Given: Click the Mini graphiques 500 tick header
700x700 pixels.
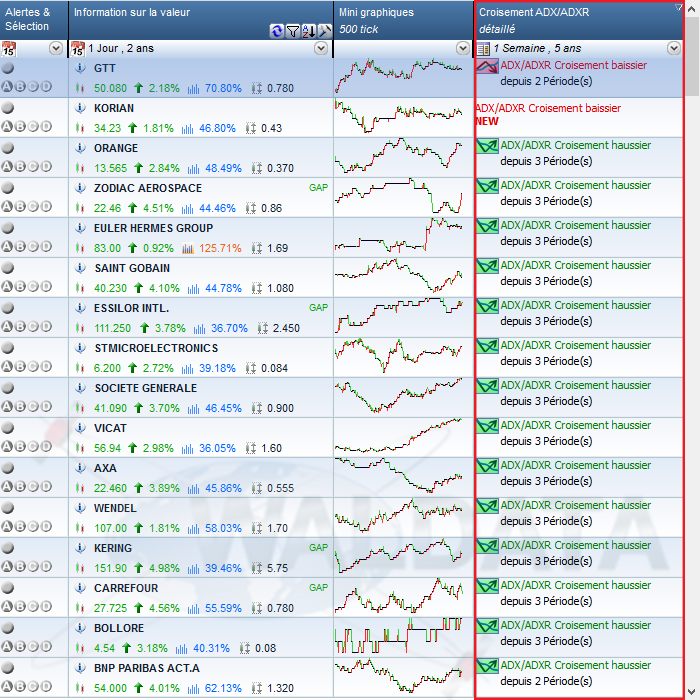Looking at the screenshot, I should 404,20.
